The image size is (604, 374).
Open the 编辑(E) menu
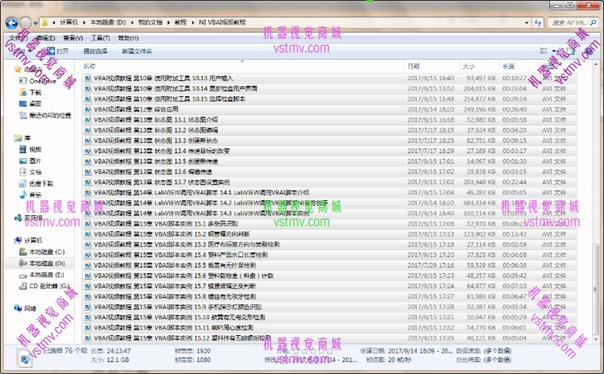coord(45,38)
